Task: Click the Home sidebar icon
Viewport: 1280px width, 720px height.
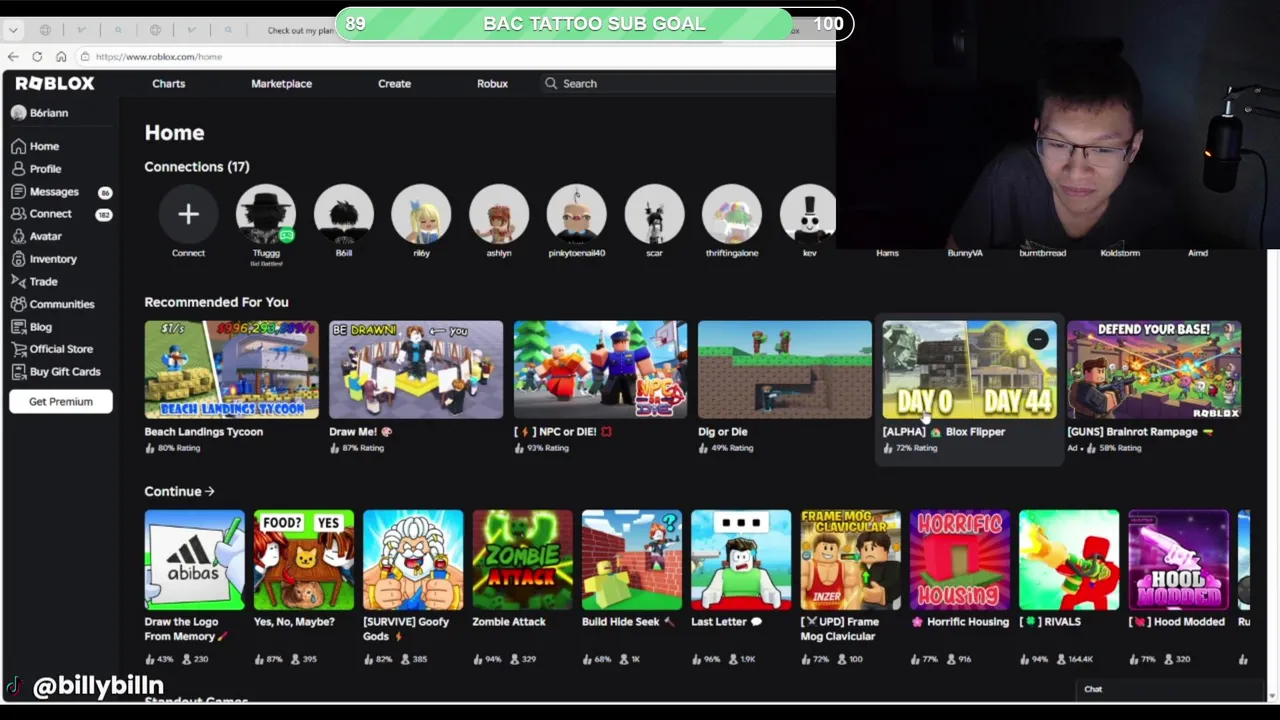Action: (19, 146)
